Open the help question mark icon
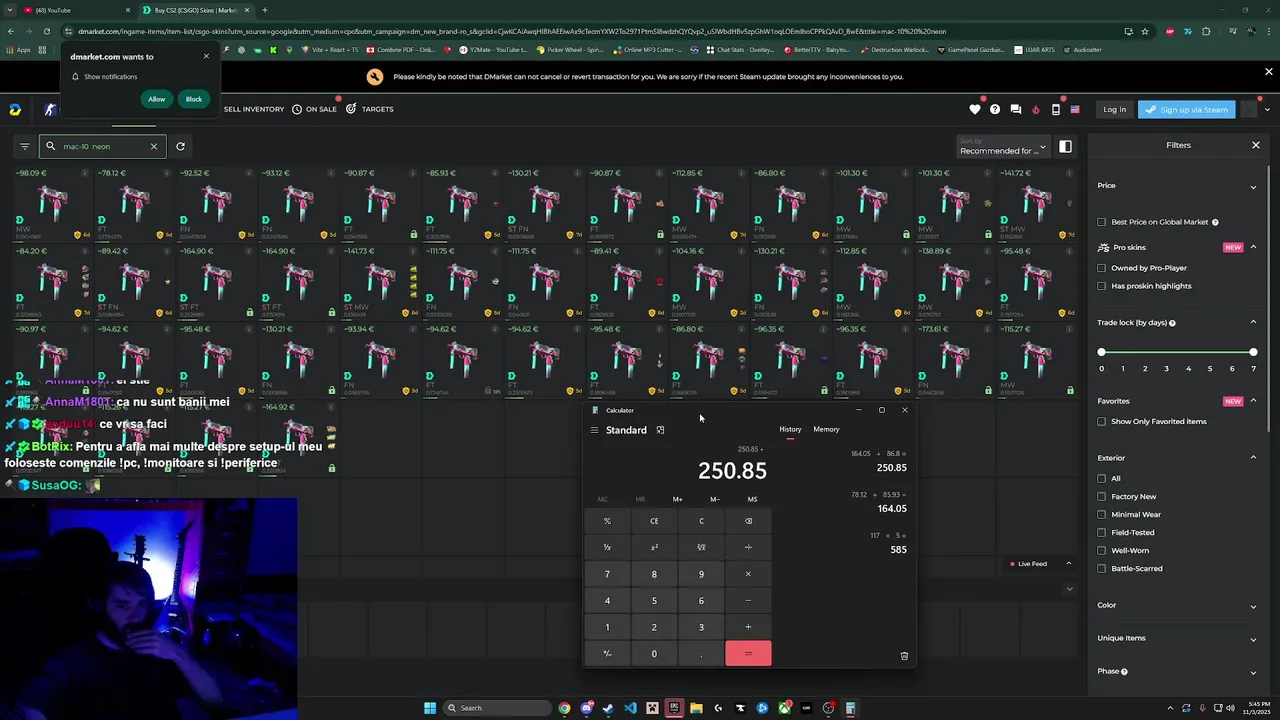This screenshot has width=1280, height=720. tap(995, 109)
